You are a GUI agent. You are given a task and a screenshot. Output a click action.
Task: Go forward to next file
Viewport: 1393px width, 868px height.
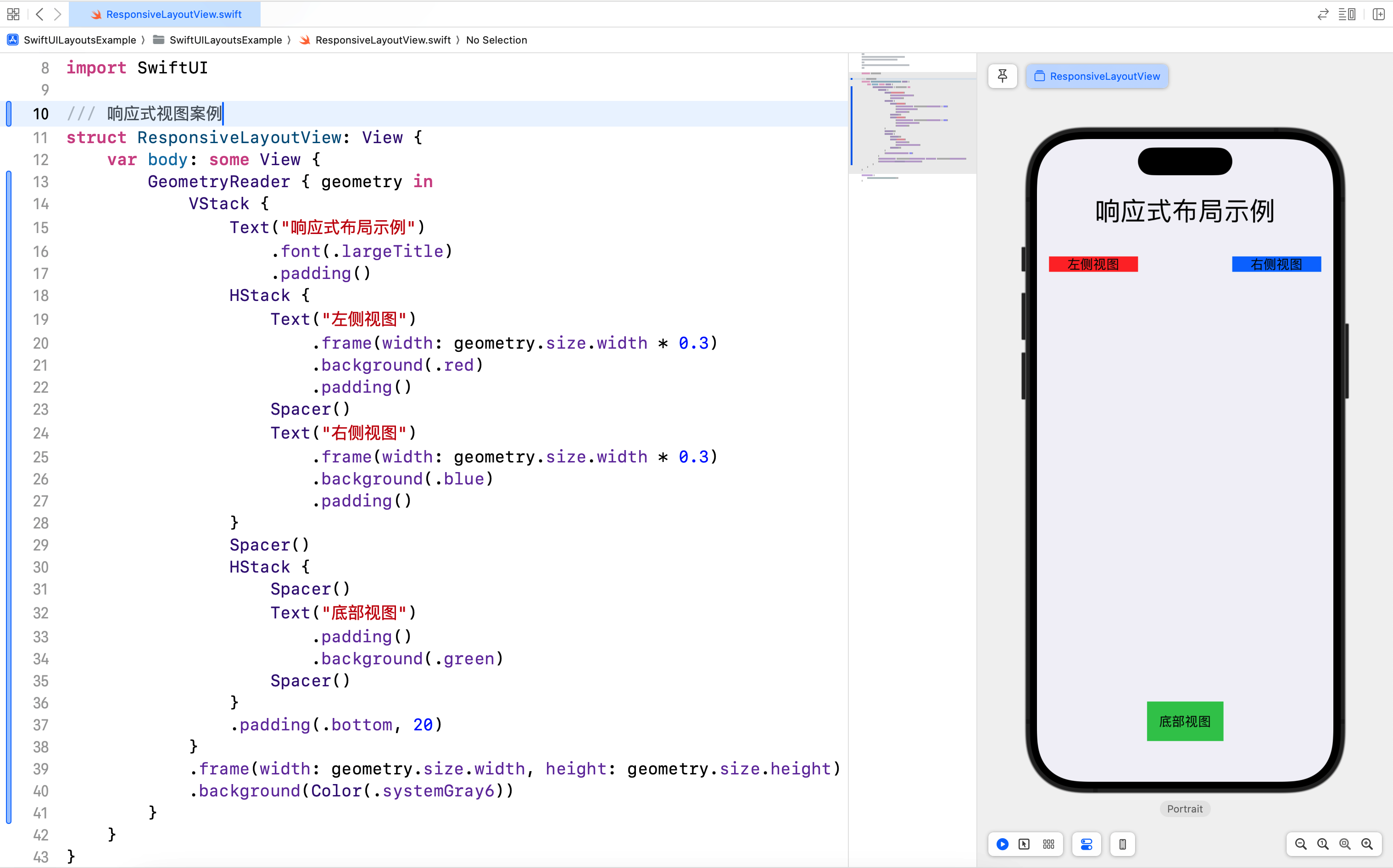click(57, 14)
